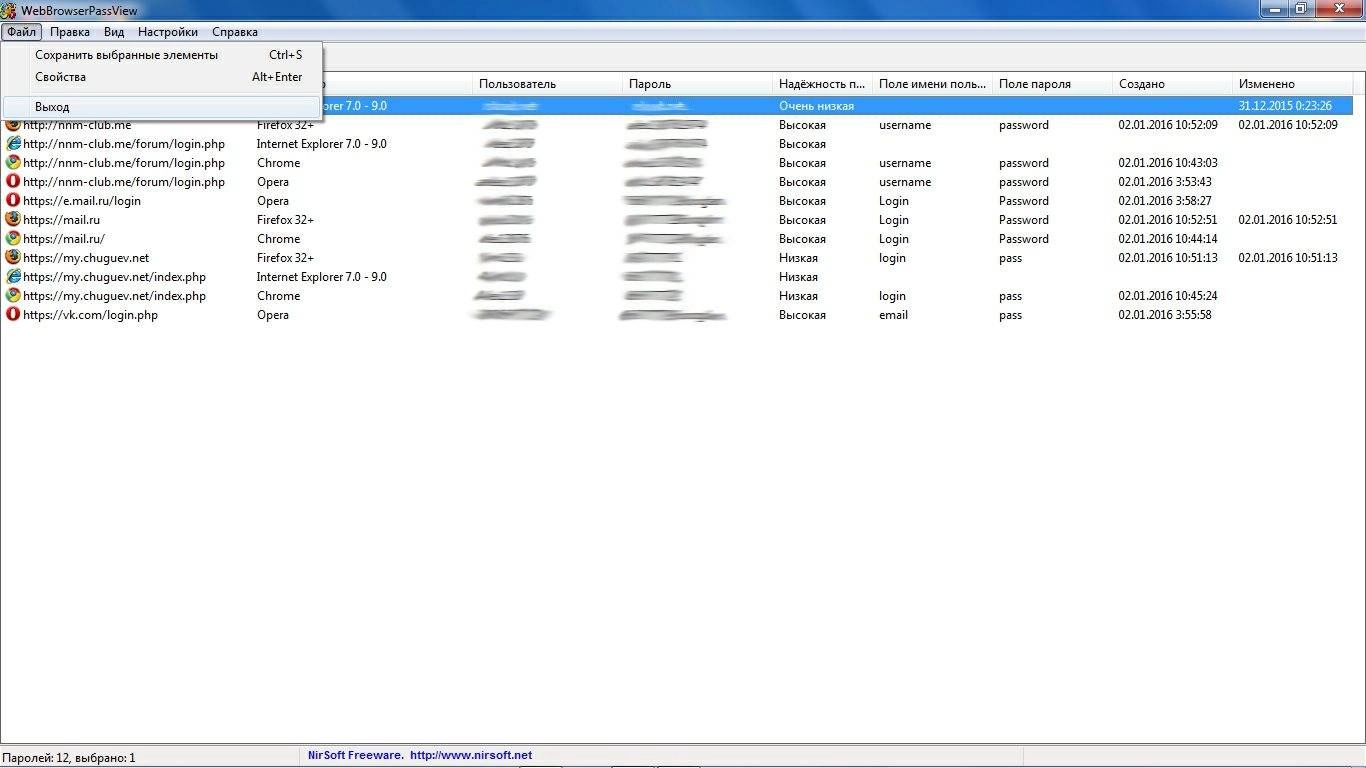The image size is (1366, 768).
Task: Click the WebBrowserPassView title bar app icon
Action: (9, 10)
